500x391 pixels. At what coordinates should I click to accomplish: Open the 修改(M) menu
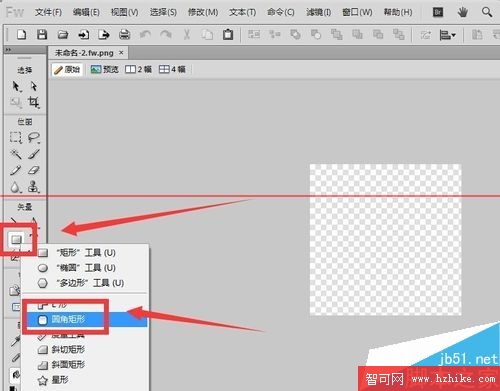pyautogui.click(x=203, y=12)
